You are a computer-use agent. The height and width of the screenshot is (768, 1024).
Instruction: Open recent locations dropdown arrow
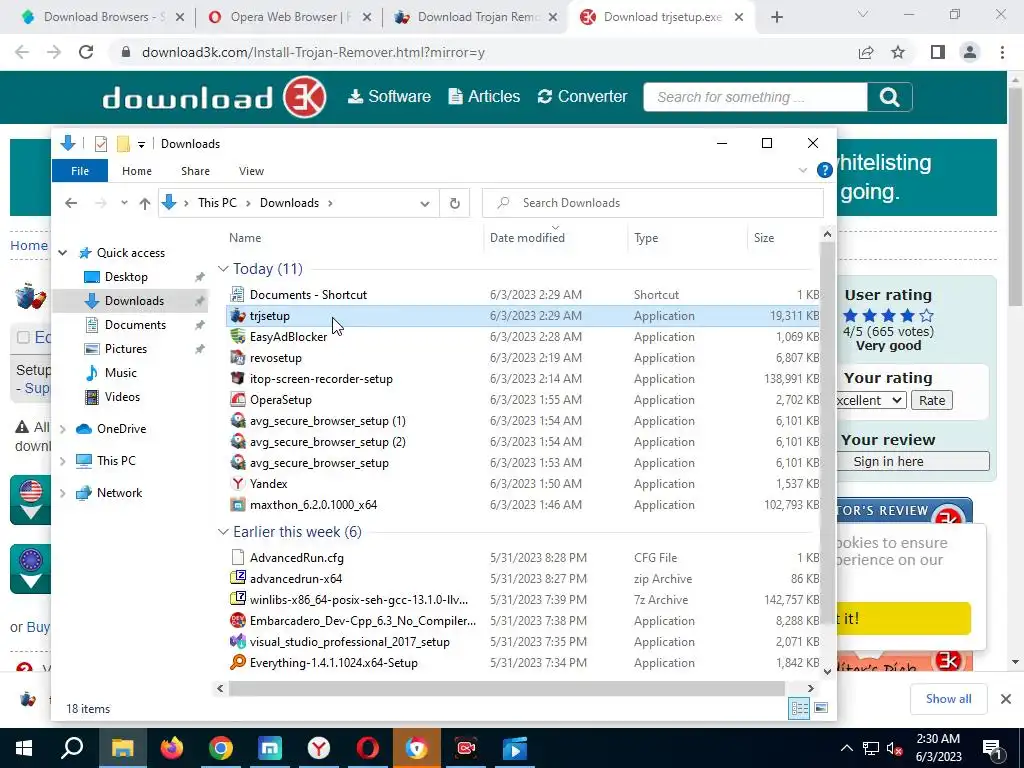pos(124,203)
